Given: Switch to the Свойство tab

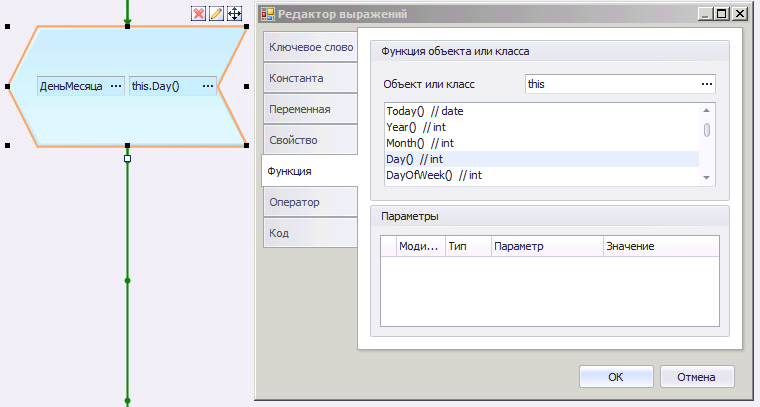Looking at the screenshot, I should tap(311, 140).
